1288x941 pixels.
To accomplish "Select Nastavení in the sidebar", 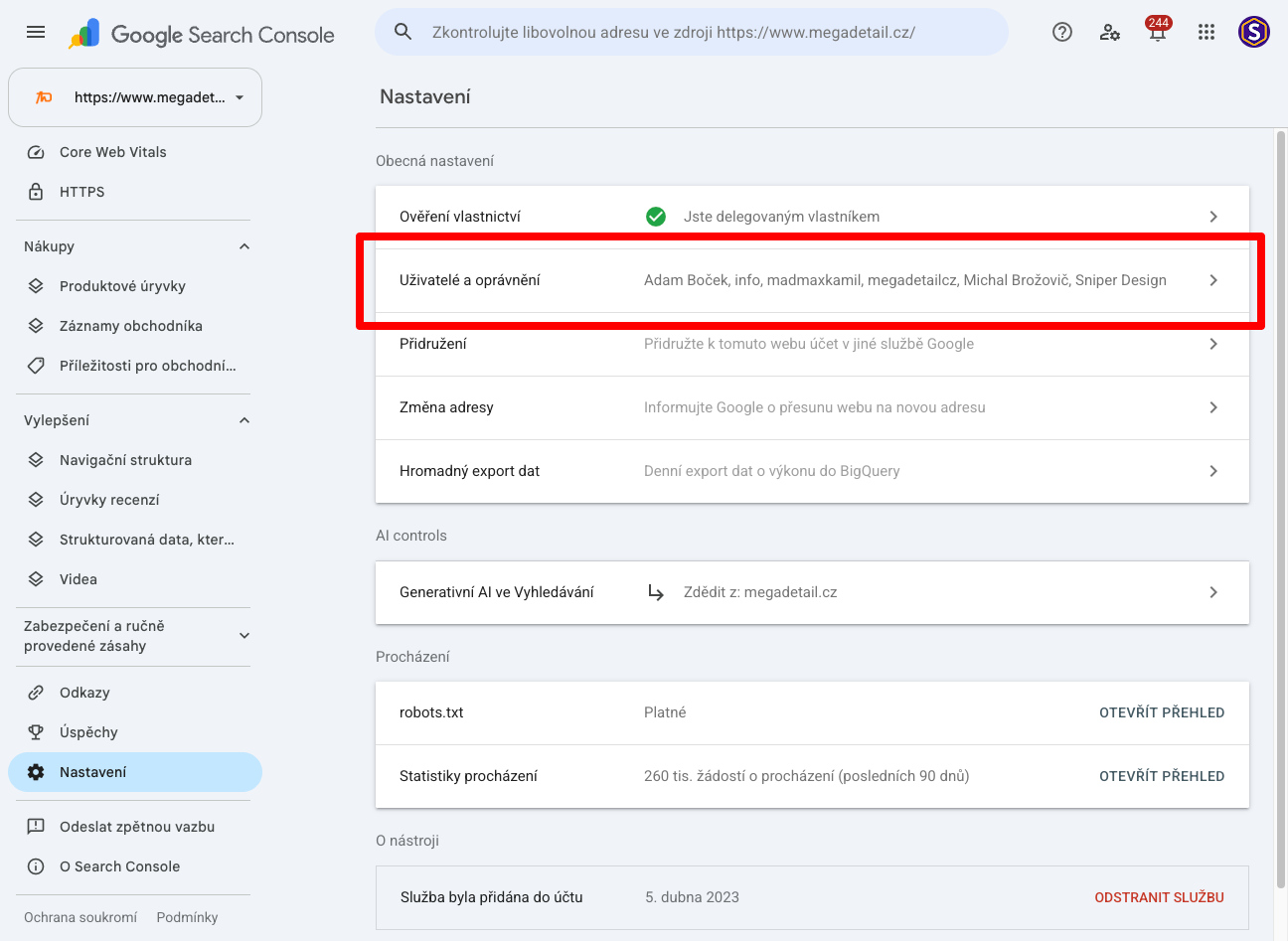I will pos(135,772).
